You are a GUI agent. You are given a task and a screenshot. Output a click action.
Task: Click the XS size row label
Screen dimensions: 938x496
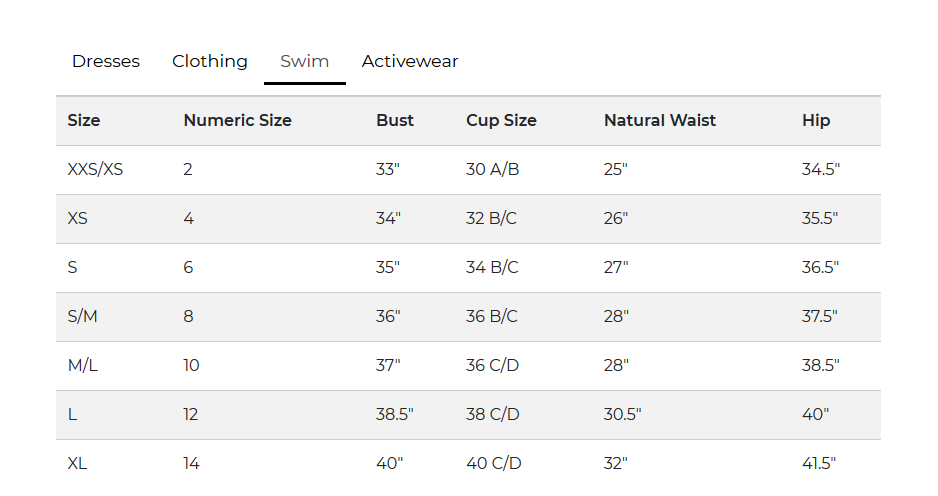(x=77, y=218)
